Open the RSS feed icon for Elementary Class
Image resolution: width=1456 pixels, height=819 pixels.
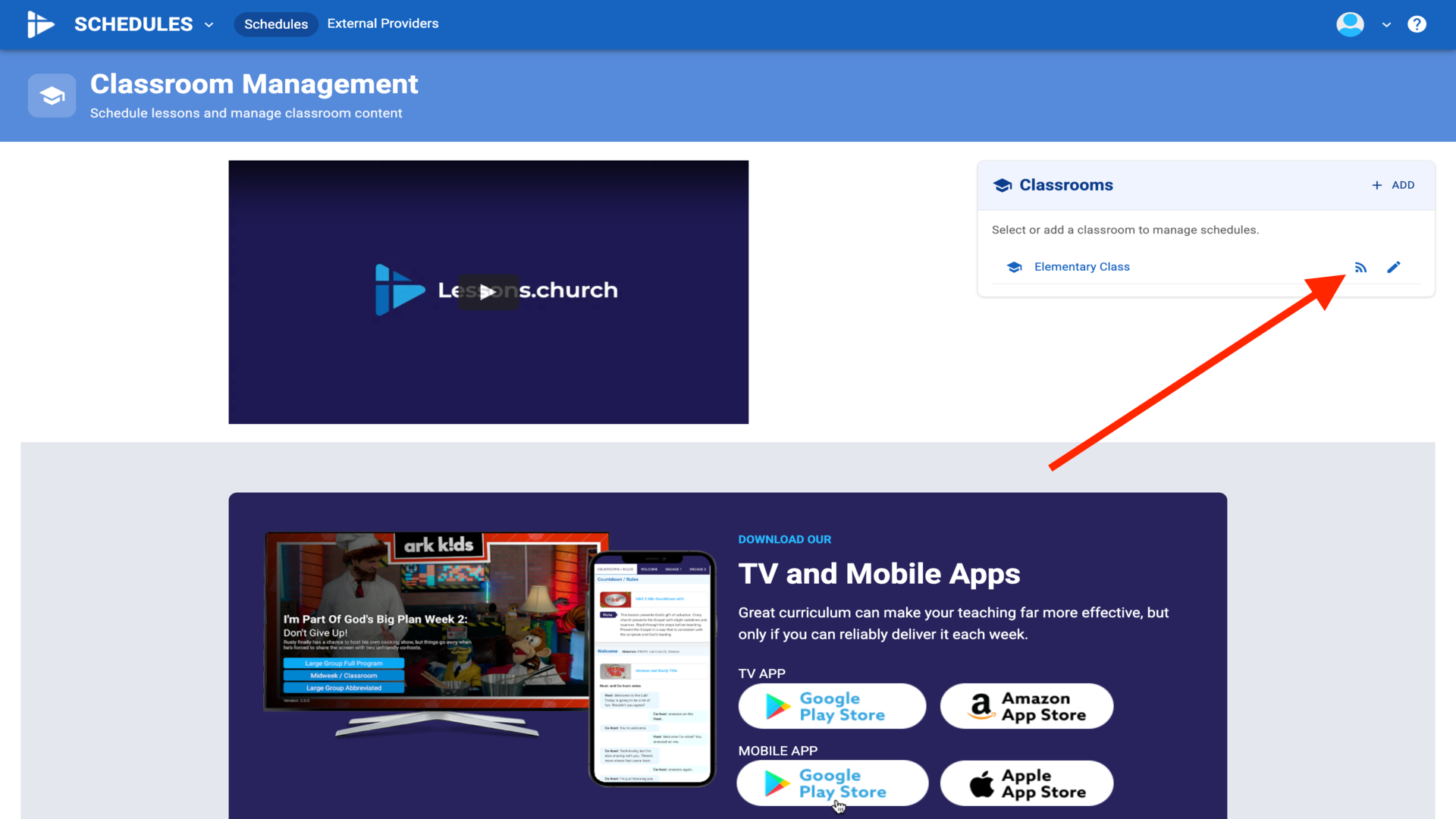point(1360,267)
